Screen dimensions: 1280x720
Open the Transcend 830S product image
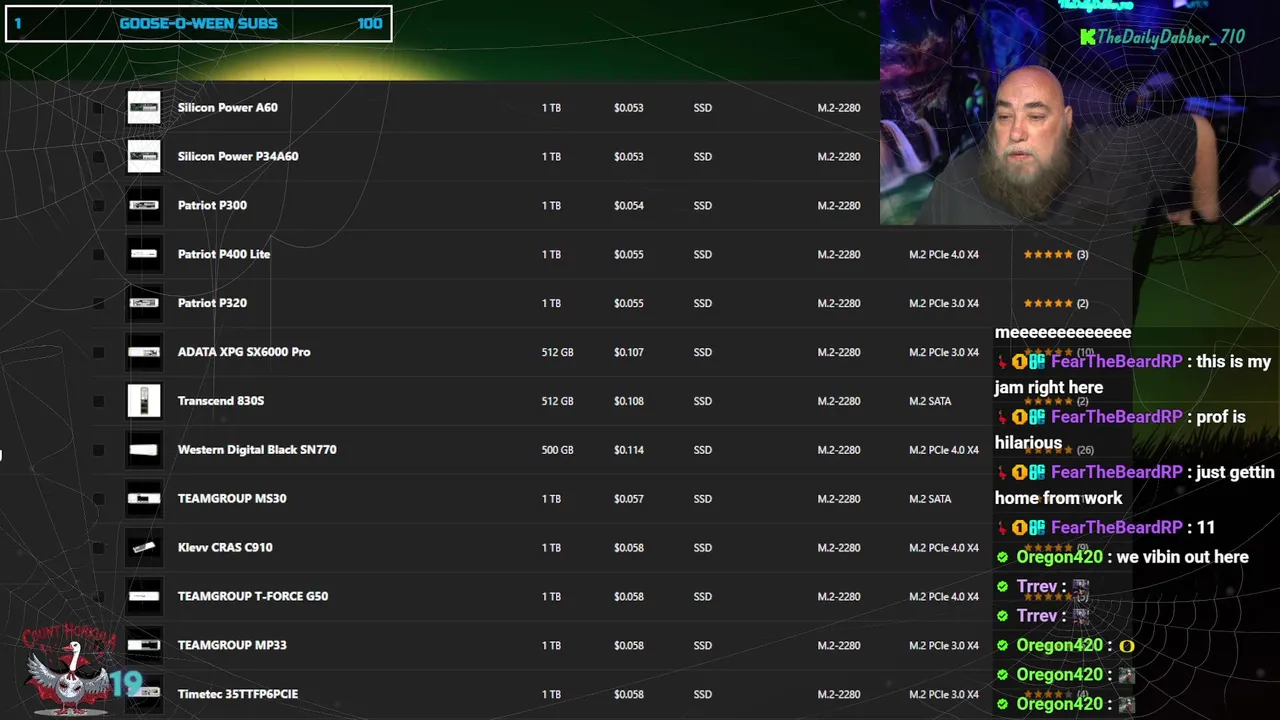[x=144, y=401]
